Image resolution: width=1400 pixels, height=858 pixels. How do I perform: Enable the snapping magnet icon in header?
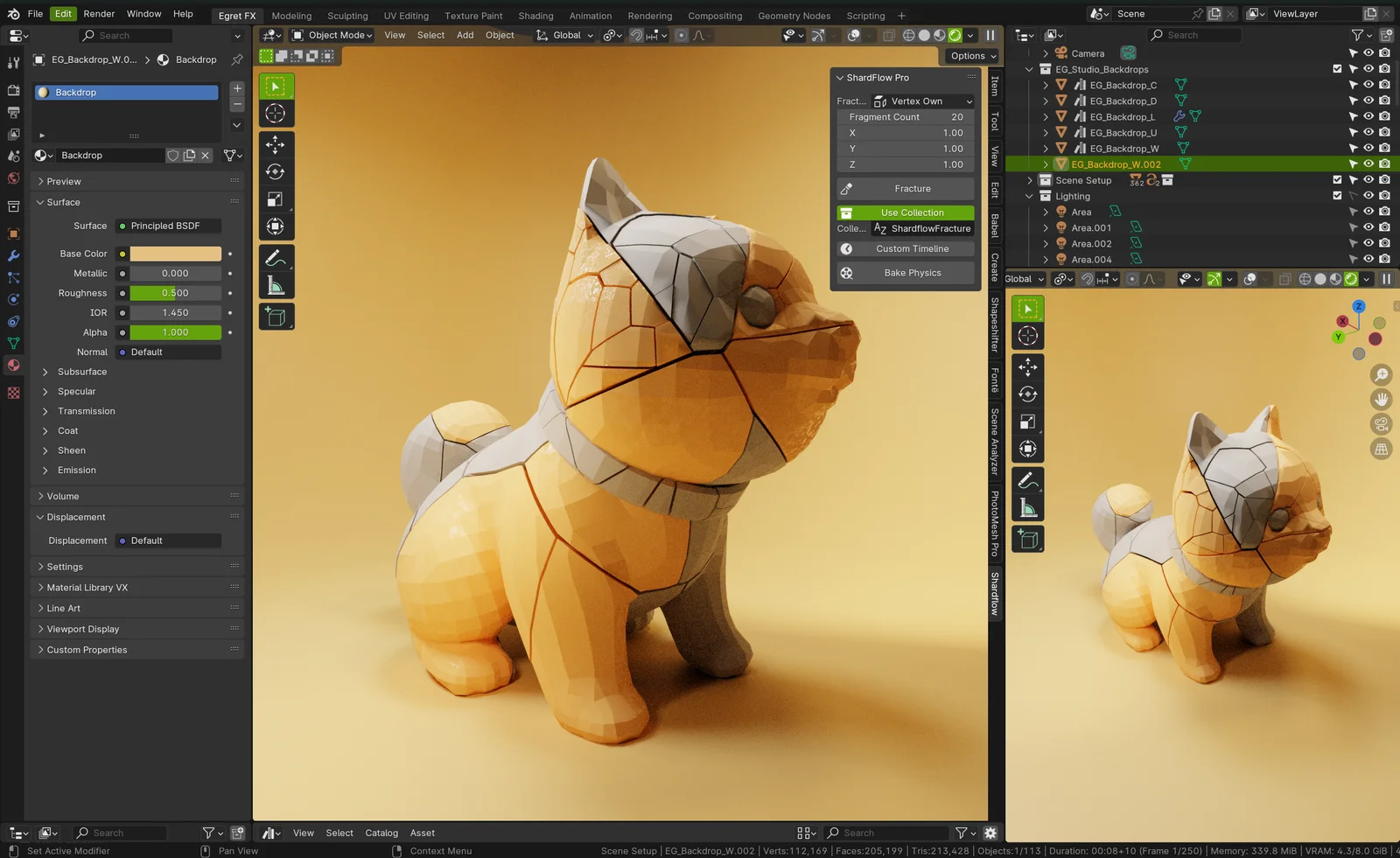pos(635,35)
